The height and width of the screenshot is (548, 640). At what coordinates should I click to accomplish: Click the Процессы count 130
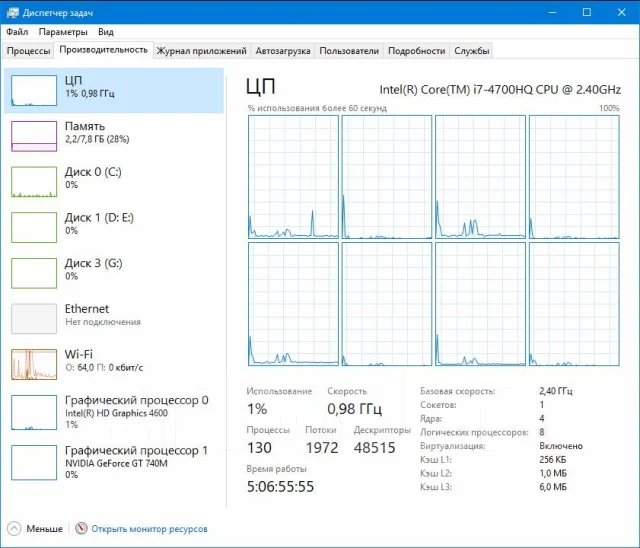[x=259, y=448]
